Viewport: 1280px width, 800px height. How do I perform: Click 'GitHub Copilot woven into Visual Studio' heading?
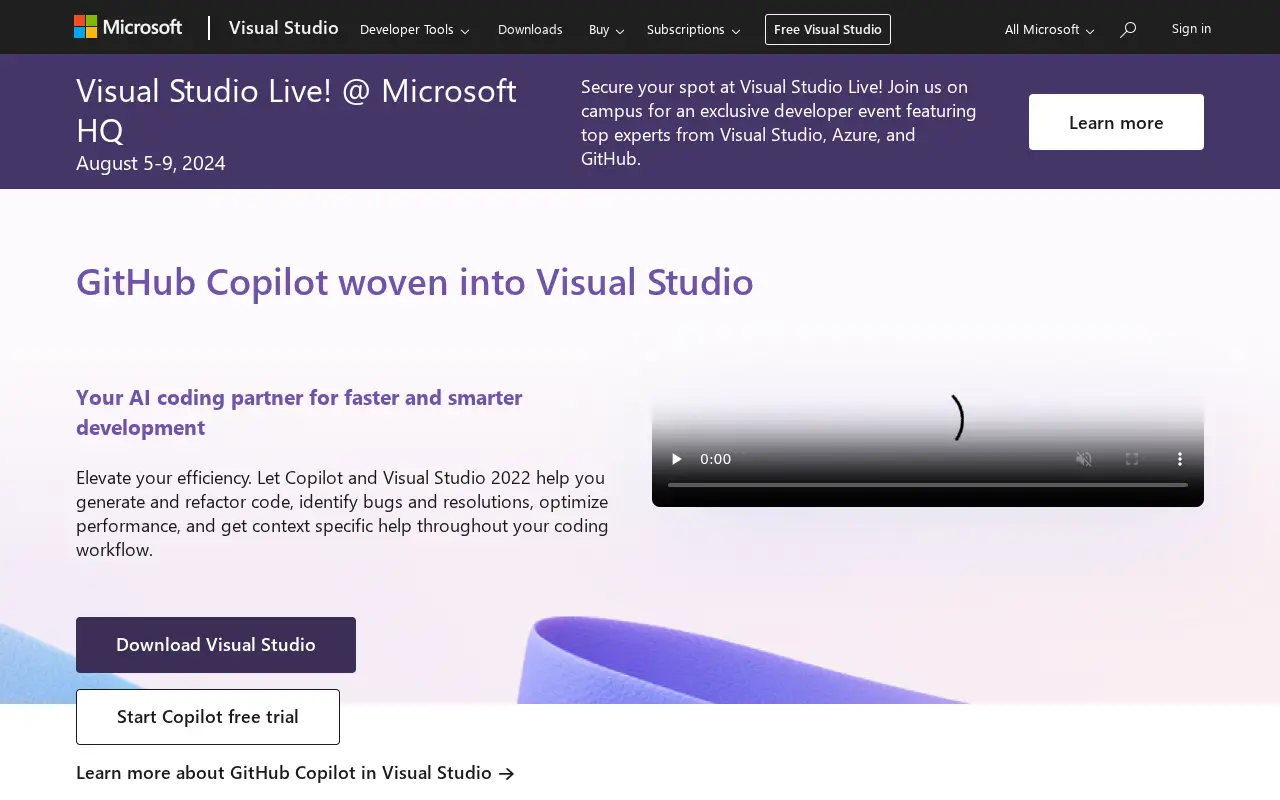415,281
